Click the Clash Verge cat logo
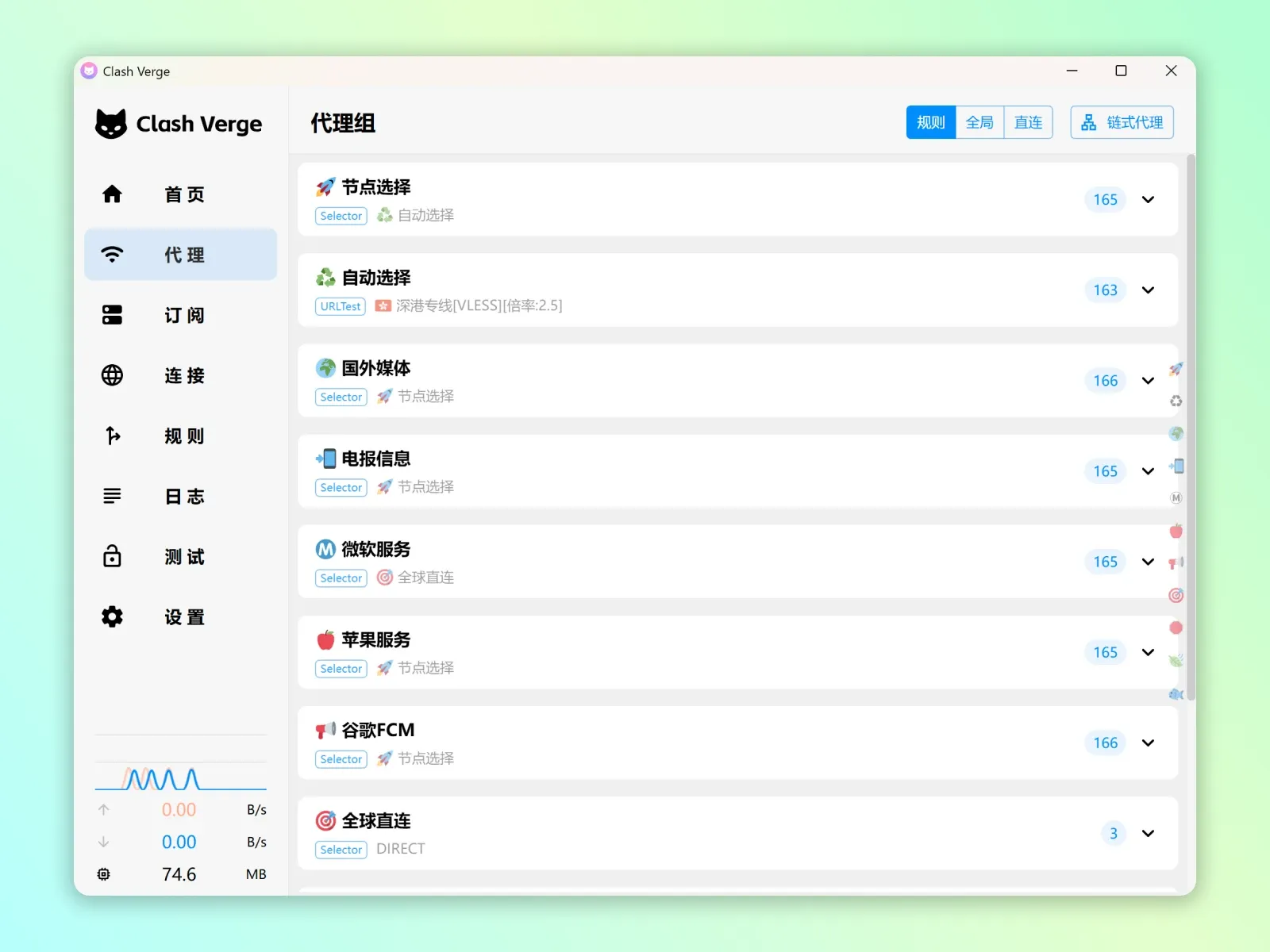 coord(110,124)
